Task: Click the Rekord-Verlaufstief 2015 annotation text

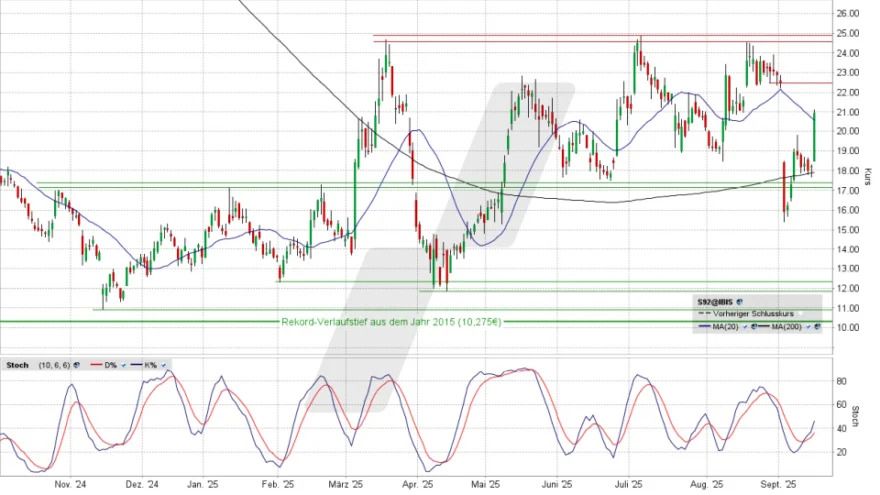Action: pos(391,321)
